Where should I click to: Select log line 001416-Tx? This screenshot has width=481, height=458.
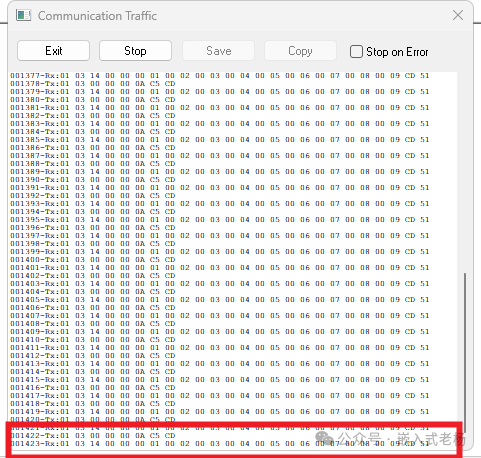[x=93, y=388]
